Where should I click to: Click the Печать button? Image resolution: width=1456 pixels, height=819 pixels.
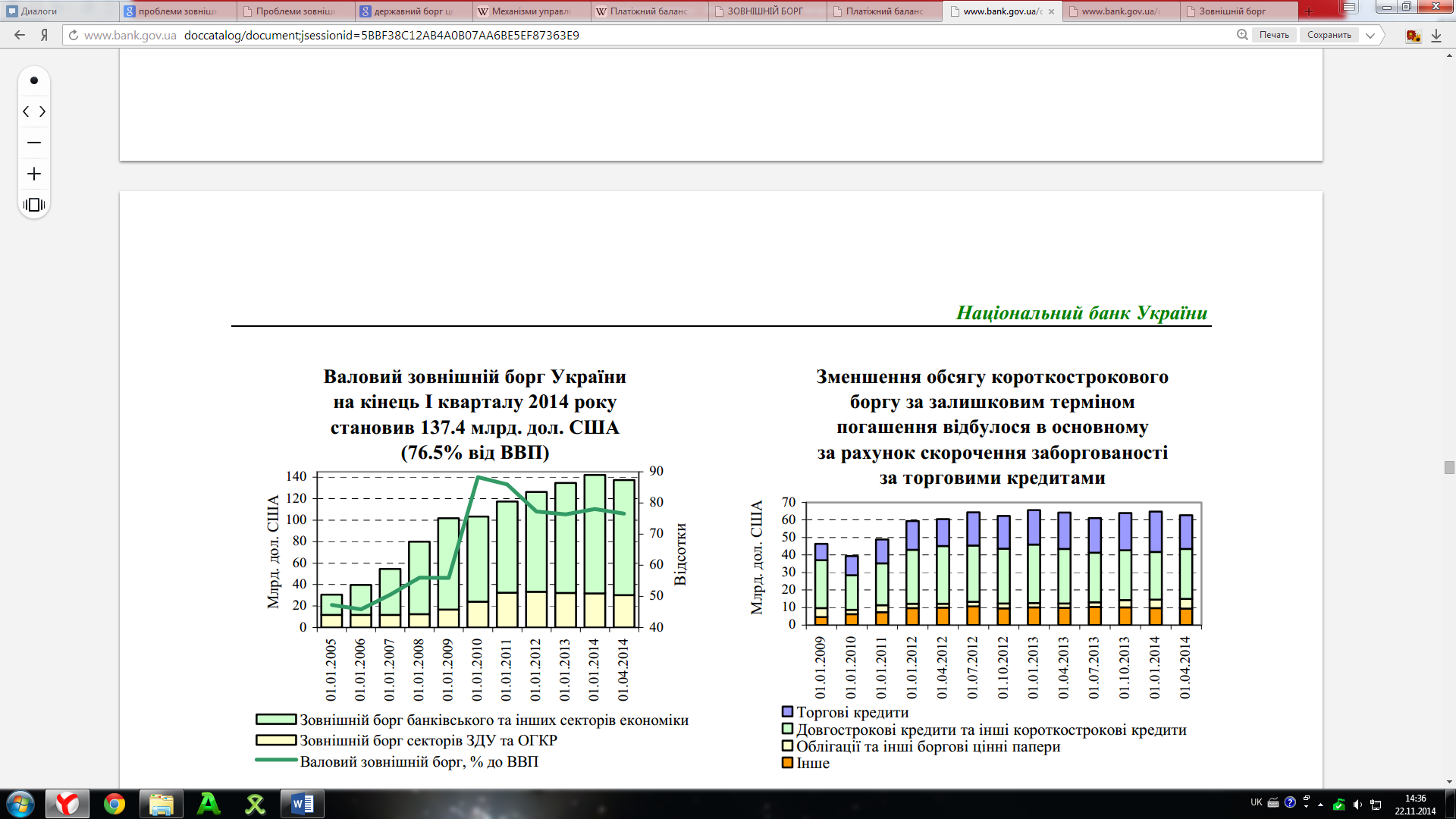1274,35
